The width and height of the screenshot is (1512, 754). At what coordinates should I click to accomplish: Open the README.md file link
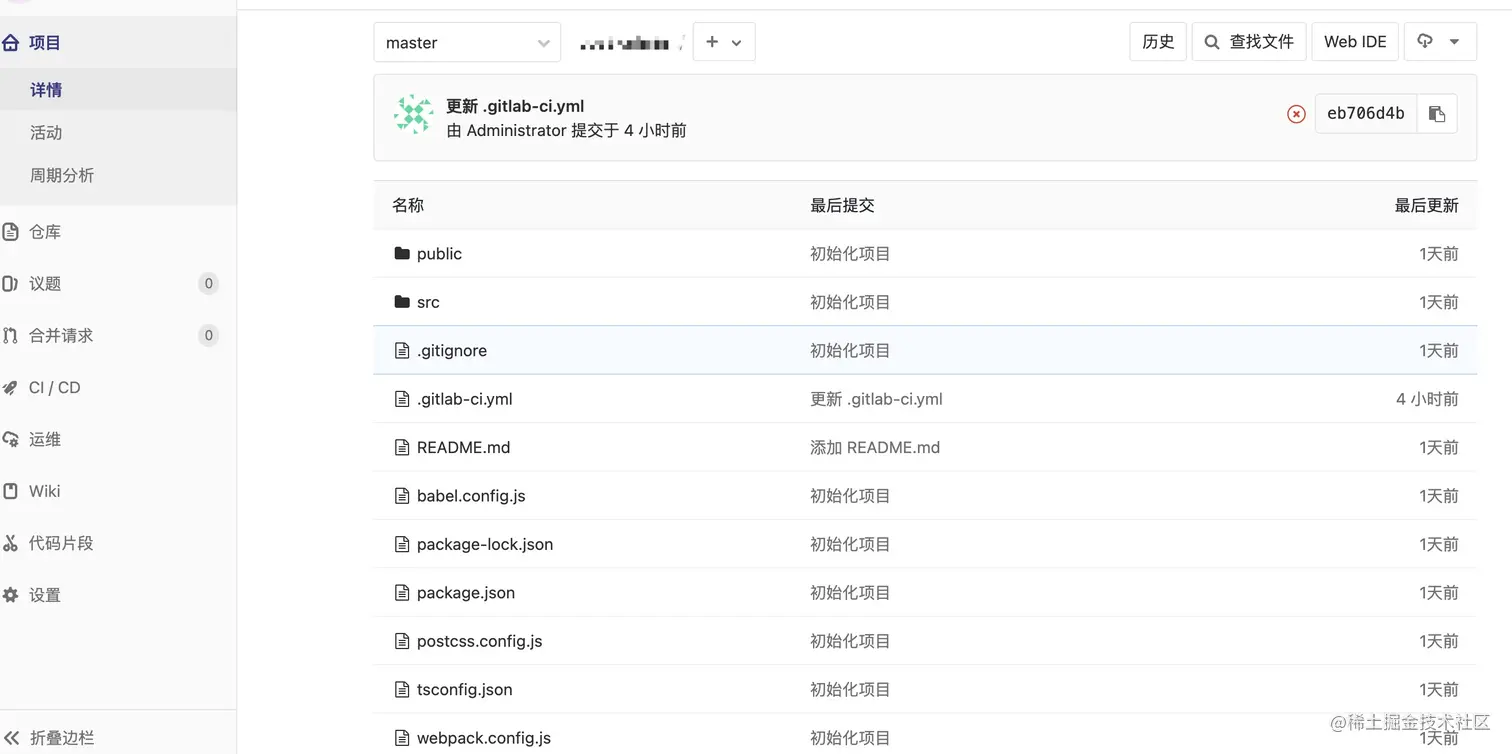[464, 447]
